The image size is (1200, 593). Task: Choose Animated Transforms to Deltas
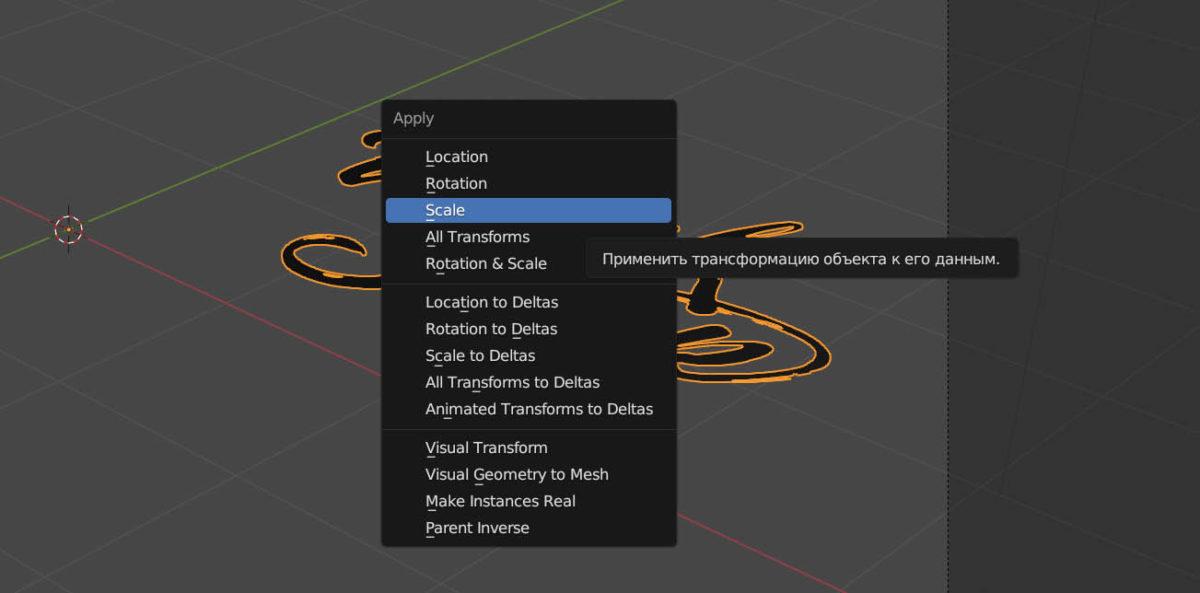coord(528,409)
